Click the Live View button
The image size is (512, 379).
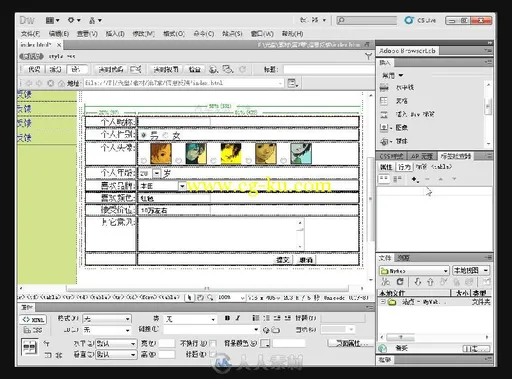[165, 69]
